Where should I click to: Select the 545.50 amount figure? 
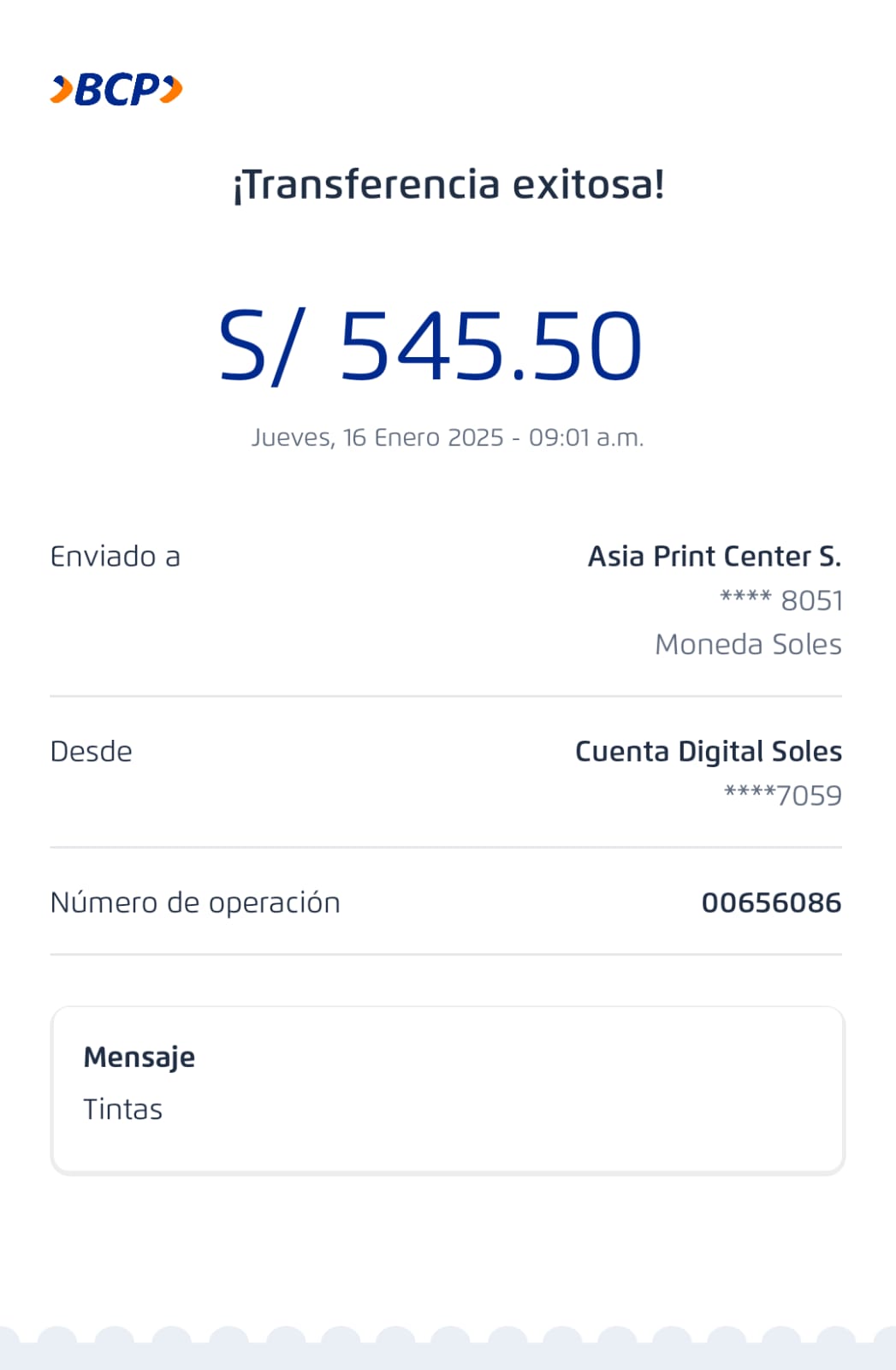point(490,346)
